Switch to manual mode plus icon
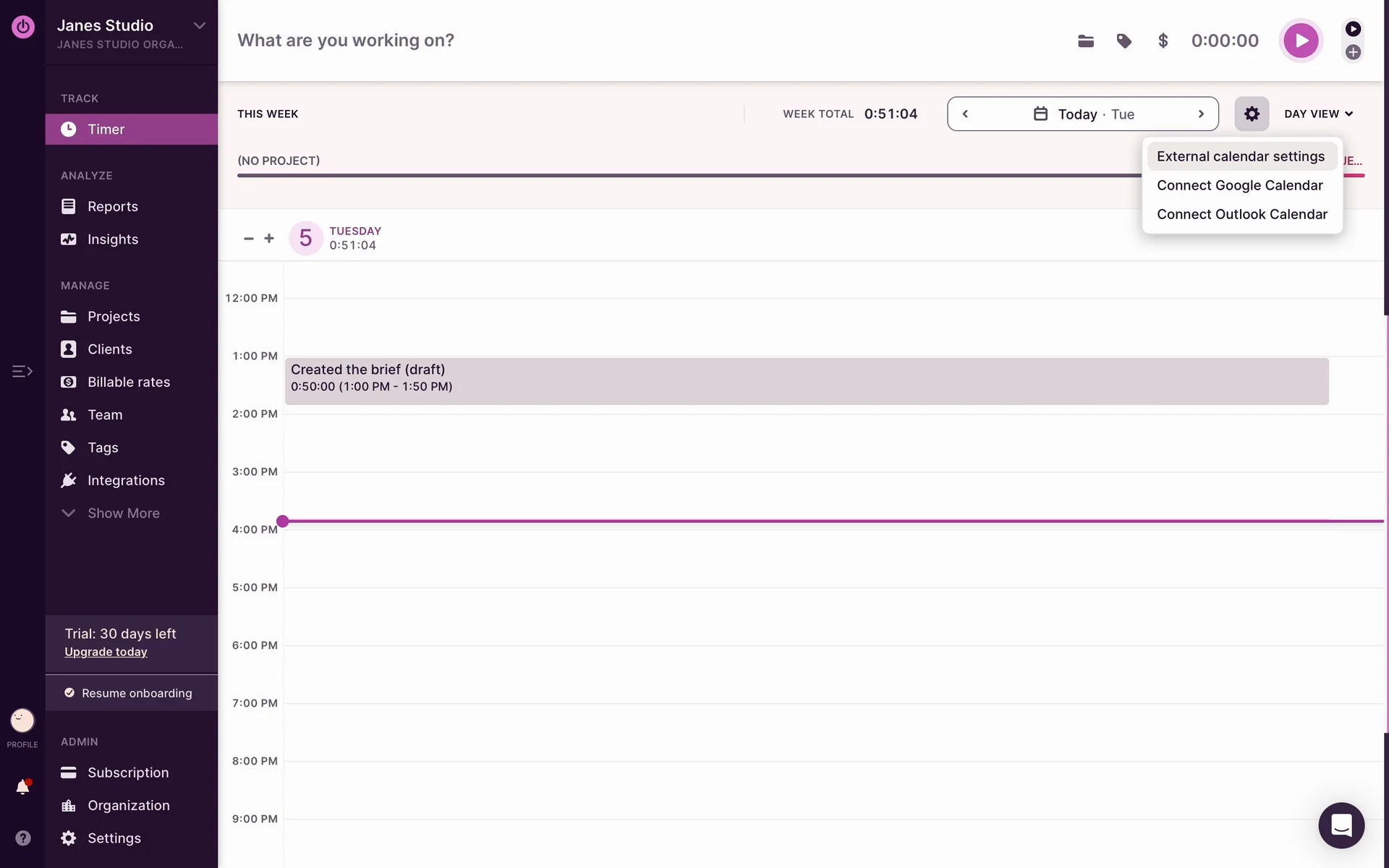The width and height of the screenshot is (1389, 868). click(1353, 52)
